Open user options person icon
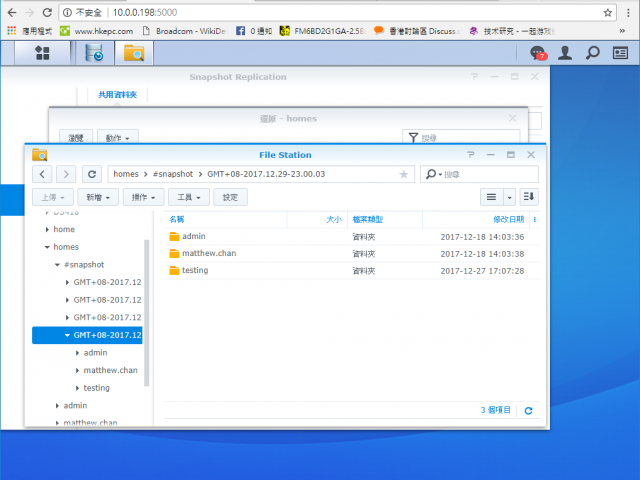 click(x=565, y=53)
